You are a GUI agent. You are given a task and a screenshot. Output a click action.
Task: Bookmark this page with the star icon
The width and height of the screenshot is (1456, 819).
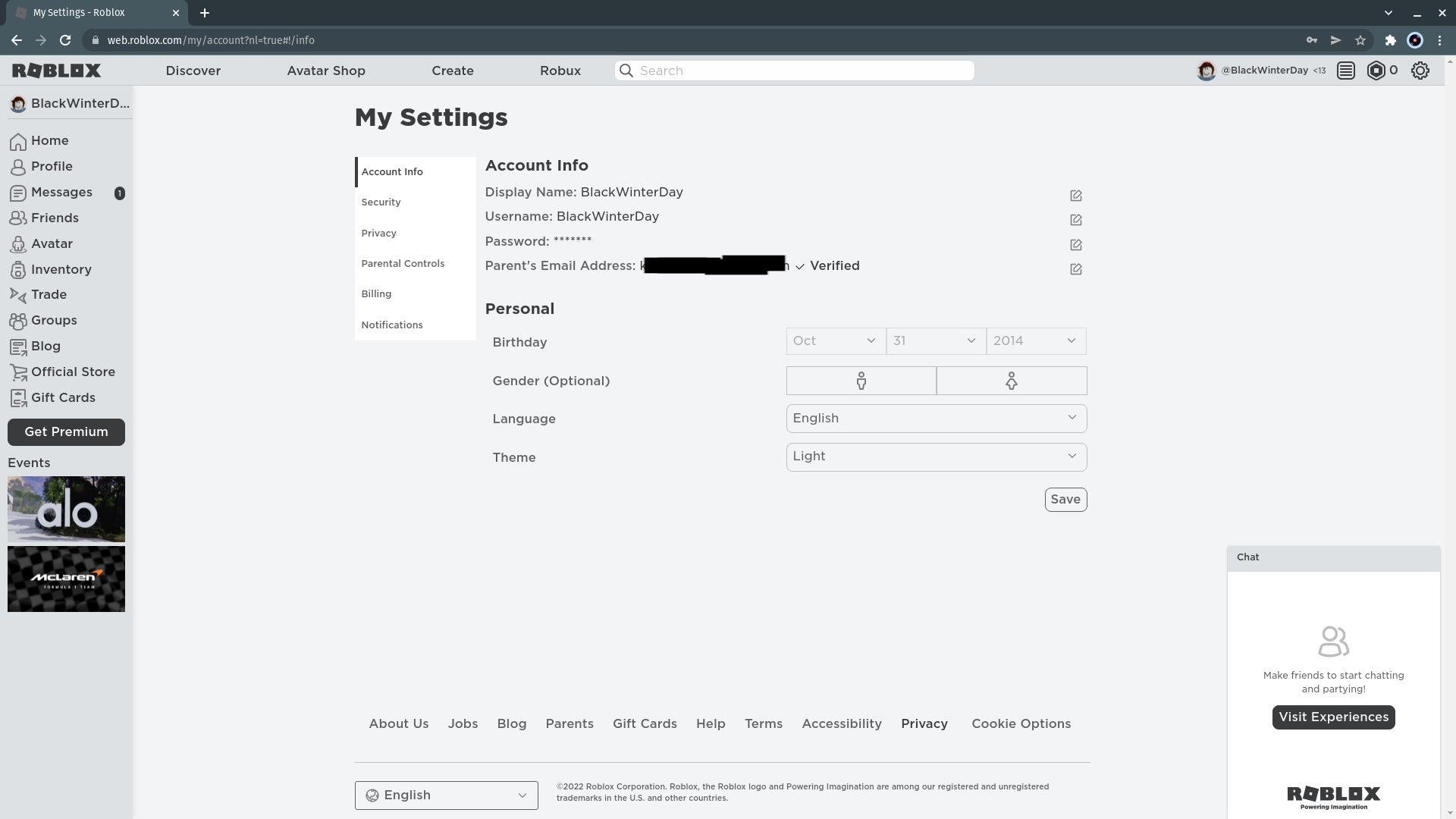(1360, 40)
